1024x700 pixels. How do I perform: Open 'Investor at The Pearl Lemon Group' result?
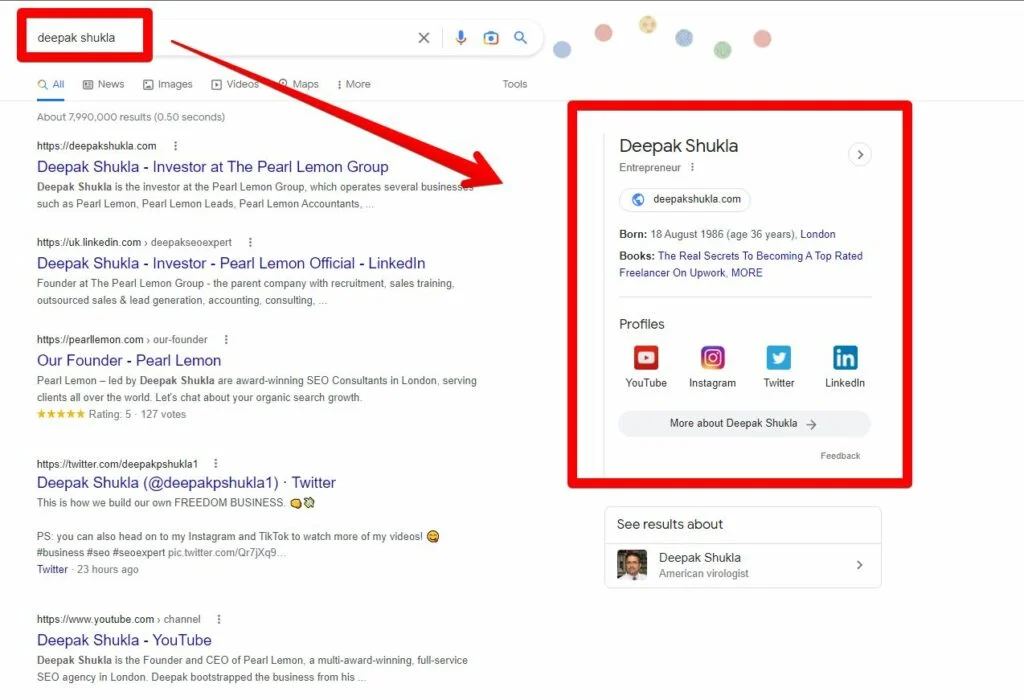click(213, 167)
